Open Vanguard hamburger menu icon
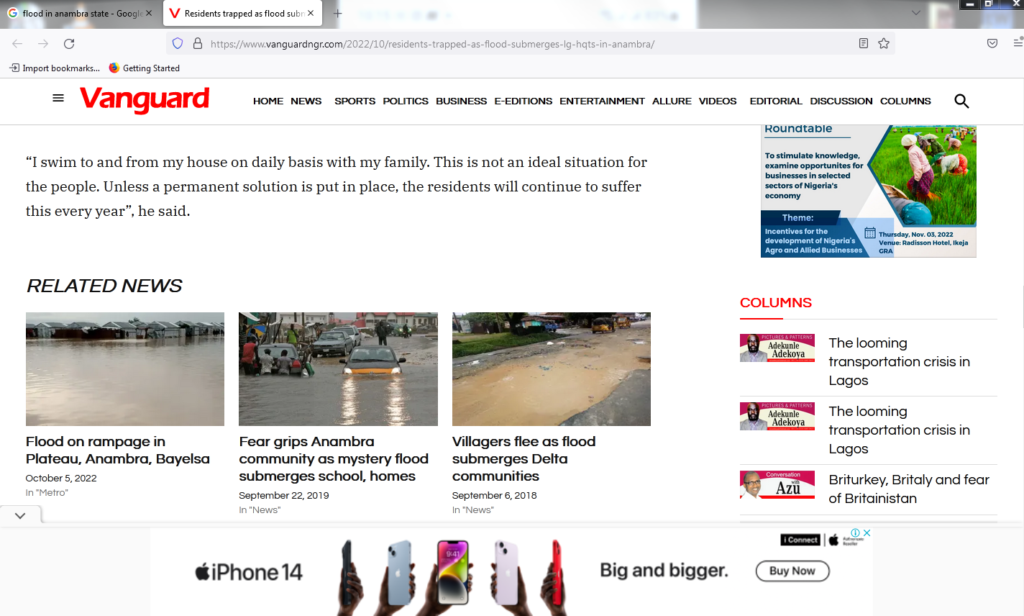 58,98
